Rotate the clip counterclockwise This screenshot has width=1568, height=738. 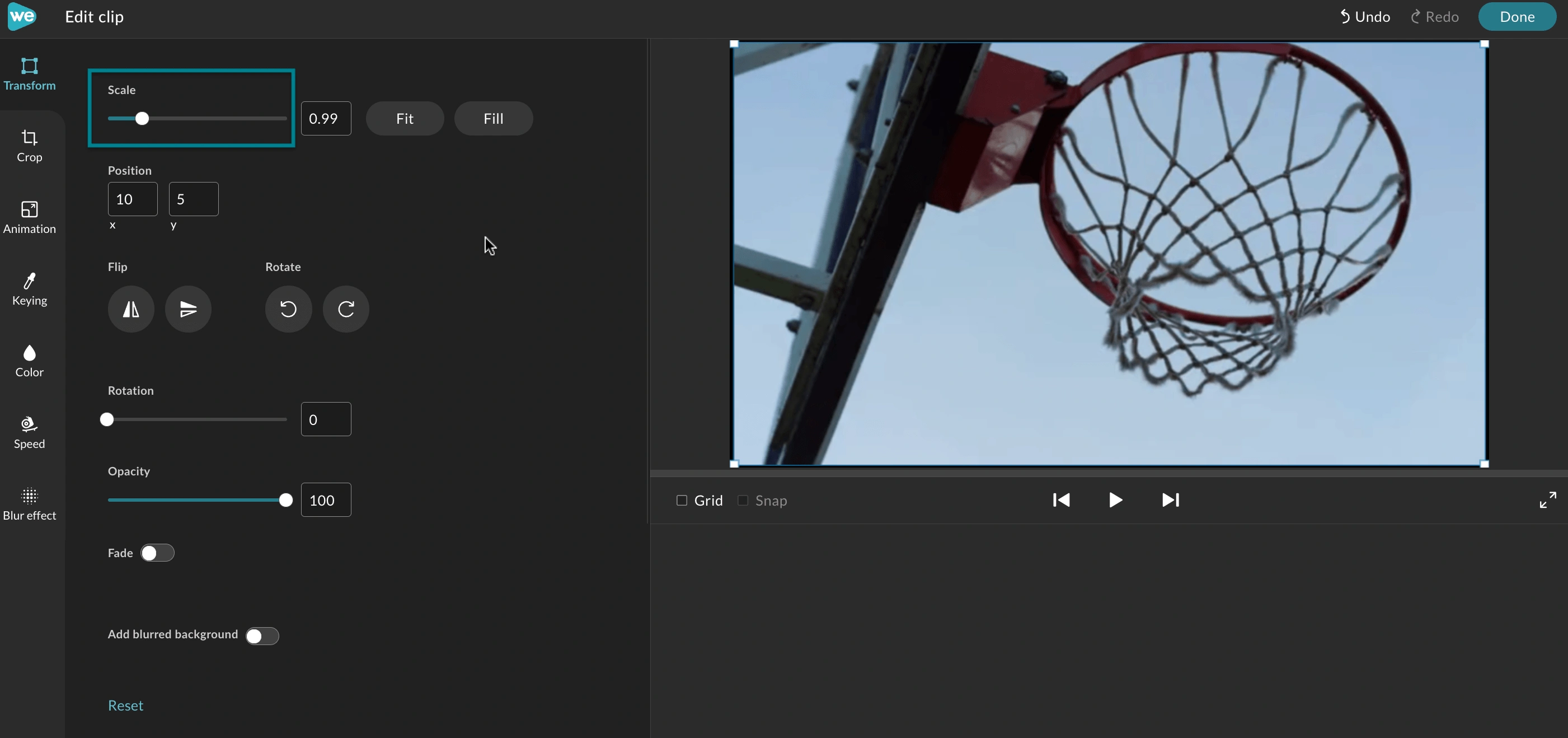coord(289,309)
